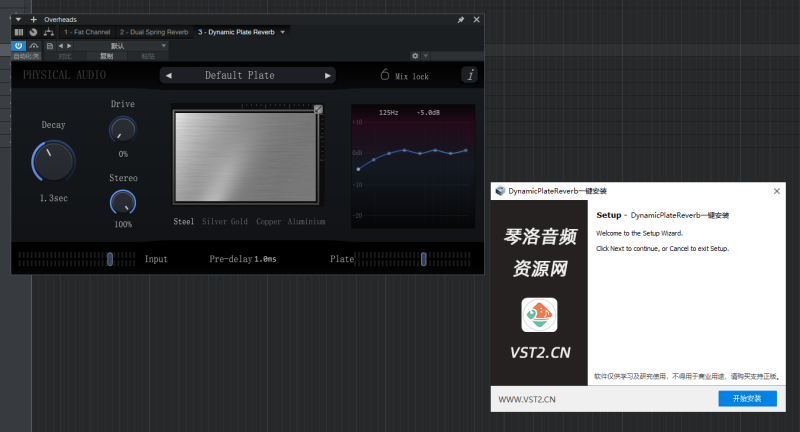Click the 粘贴 paste button
The height and width of the screenshot is (432, 800).
tap(148, 56)
